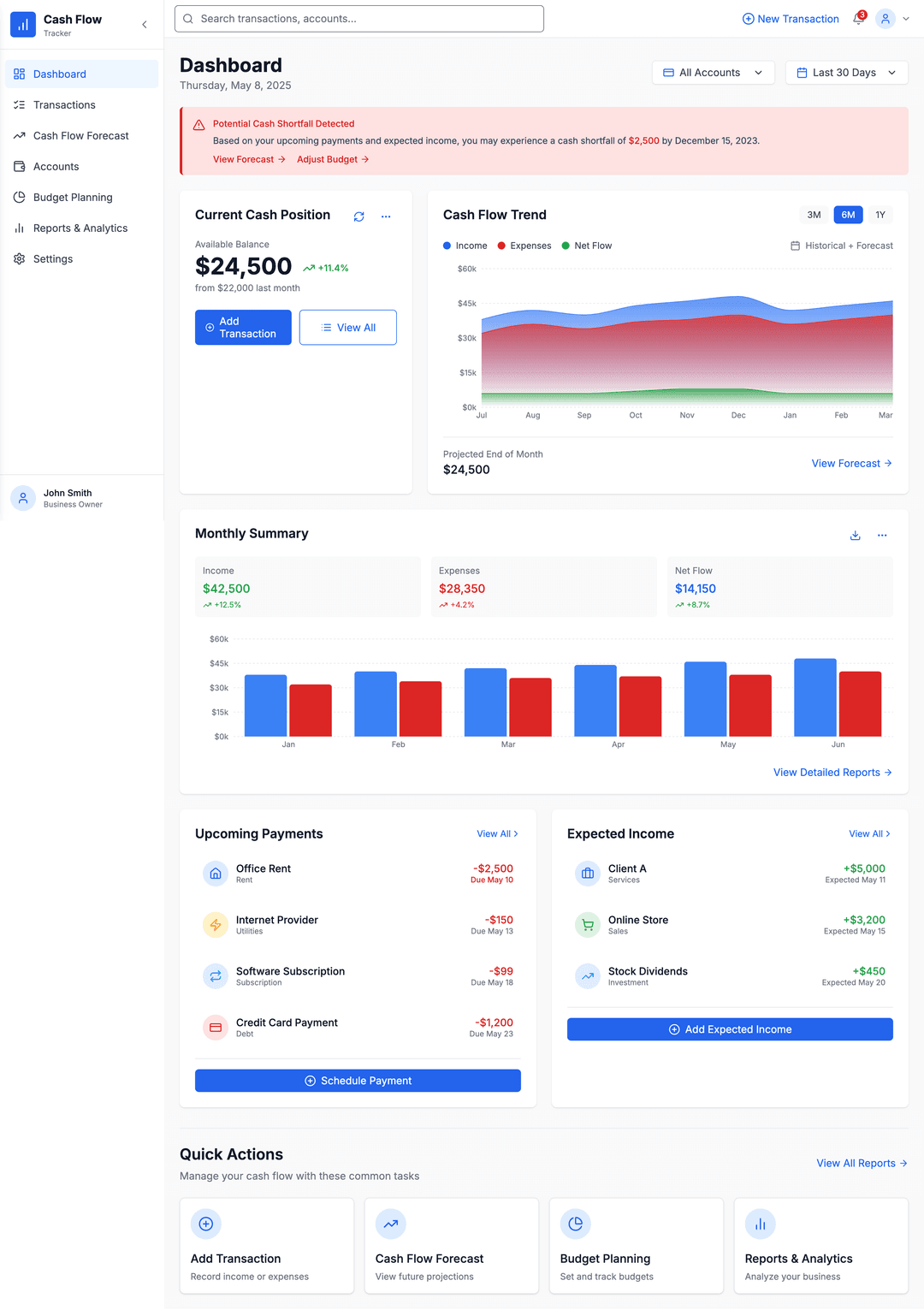This screenshot has width=924, height=1310.
Task: Open the Settings gear icon
Action: 19,258
